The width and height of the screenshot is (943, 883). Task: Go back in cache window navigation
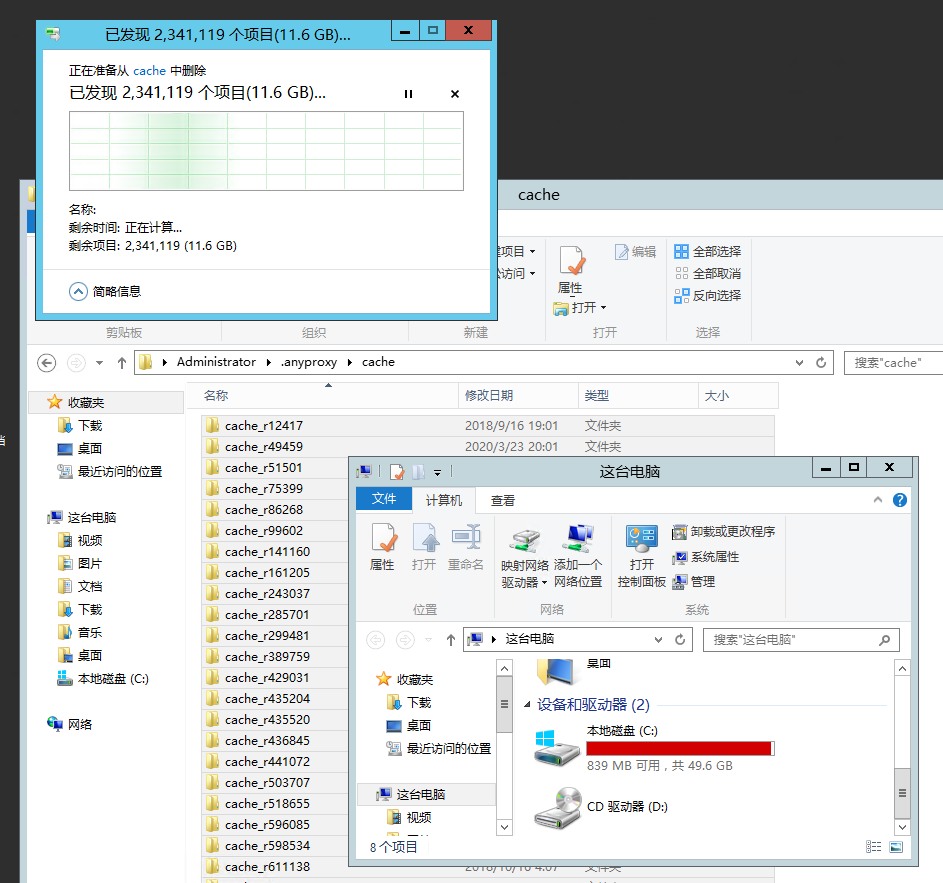(47, 363)
